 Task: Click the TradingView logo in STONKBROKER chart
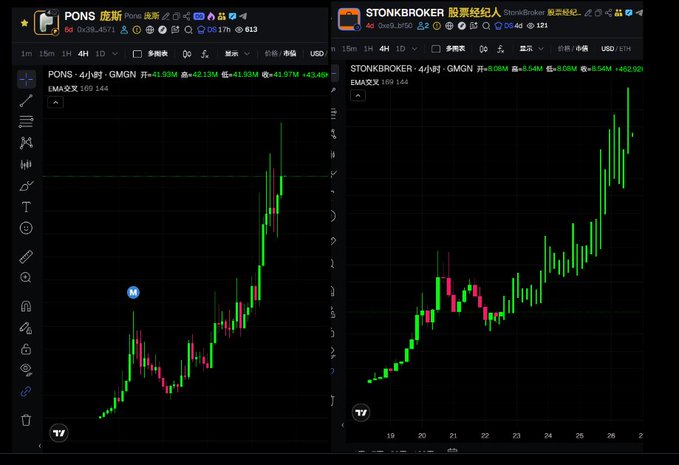361,413
